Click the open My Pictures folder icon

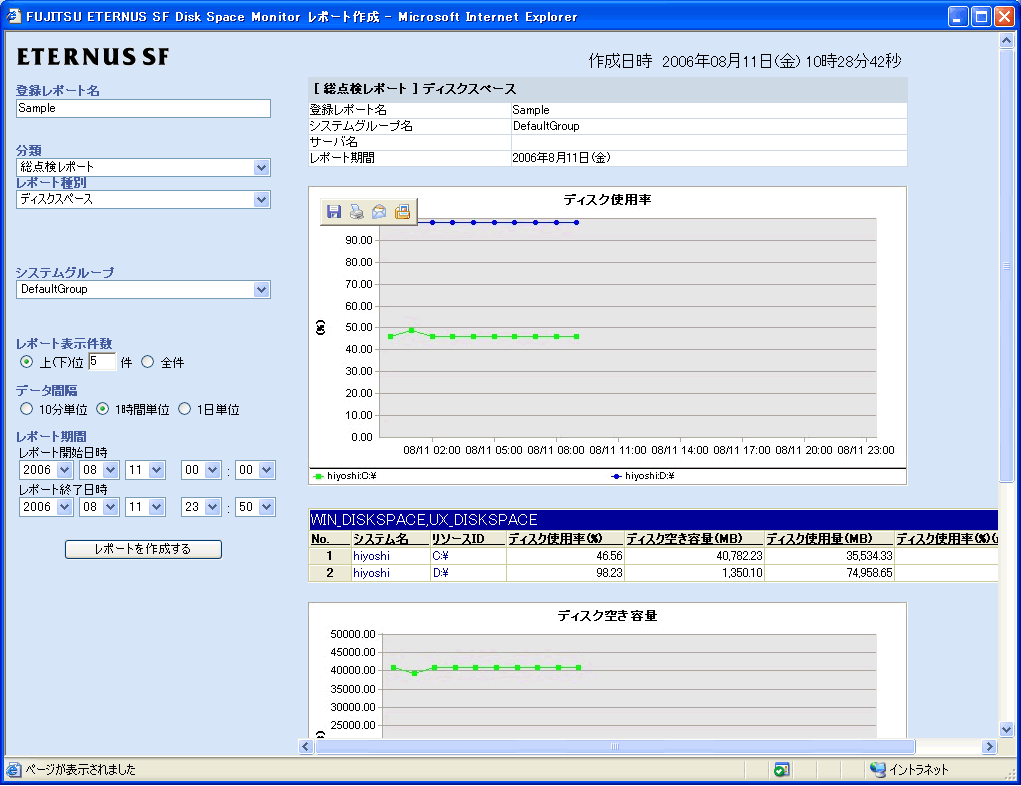click(402, 212)
